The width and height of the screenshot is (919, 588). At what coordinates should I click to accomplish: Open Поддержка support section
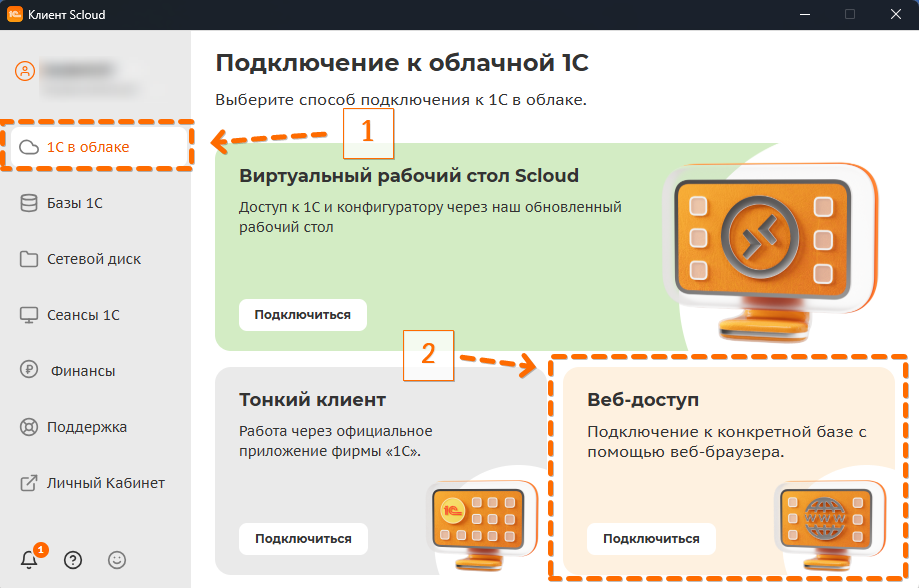[87, 427]
